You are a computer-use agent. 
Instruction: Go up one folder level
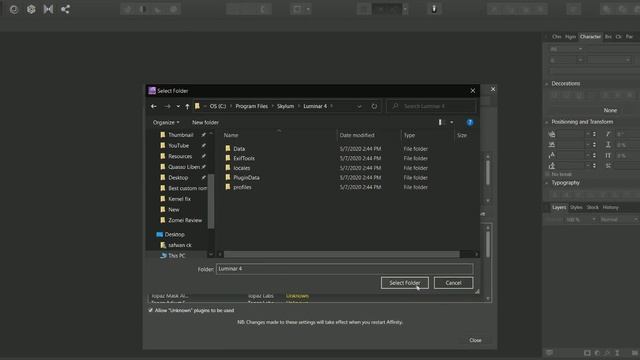pos(187,106)
